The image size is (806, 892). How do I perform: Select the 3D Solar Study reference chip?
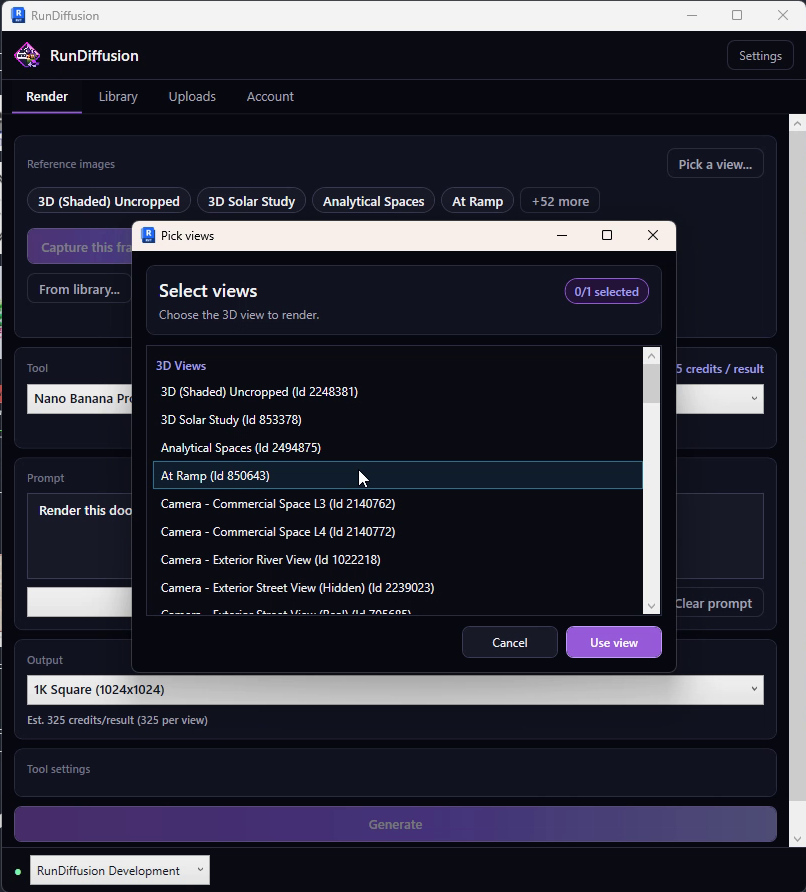(x=251, y=201)
